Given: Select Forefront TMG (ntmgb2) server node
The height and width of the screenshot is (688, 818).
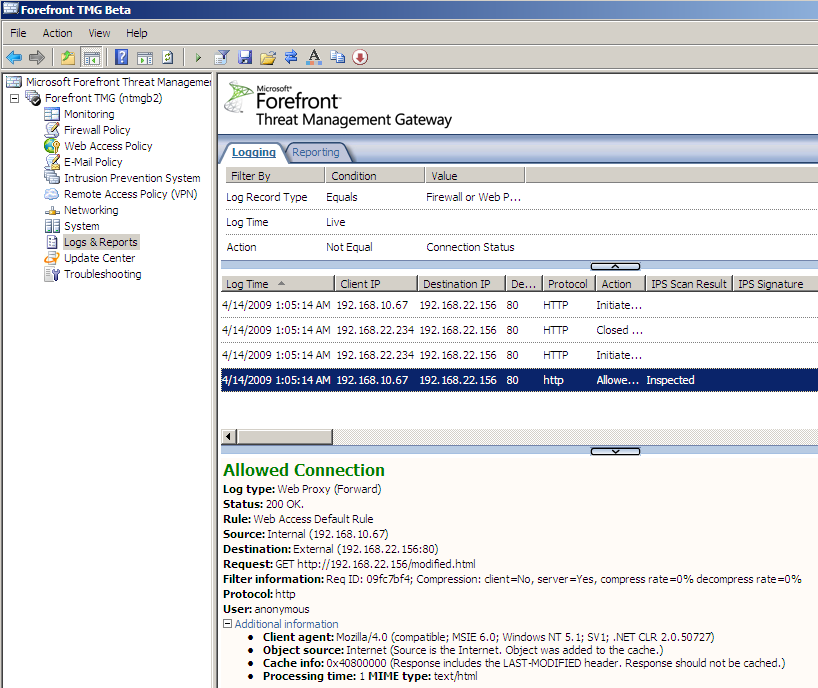Looking at the screenshot, I should coord(103,98).
